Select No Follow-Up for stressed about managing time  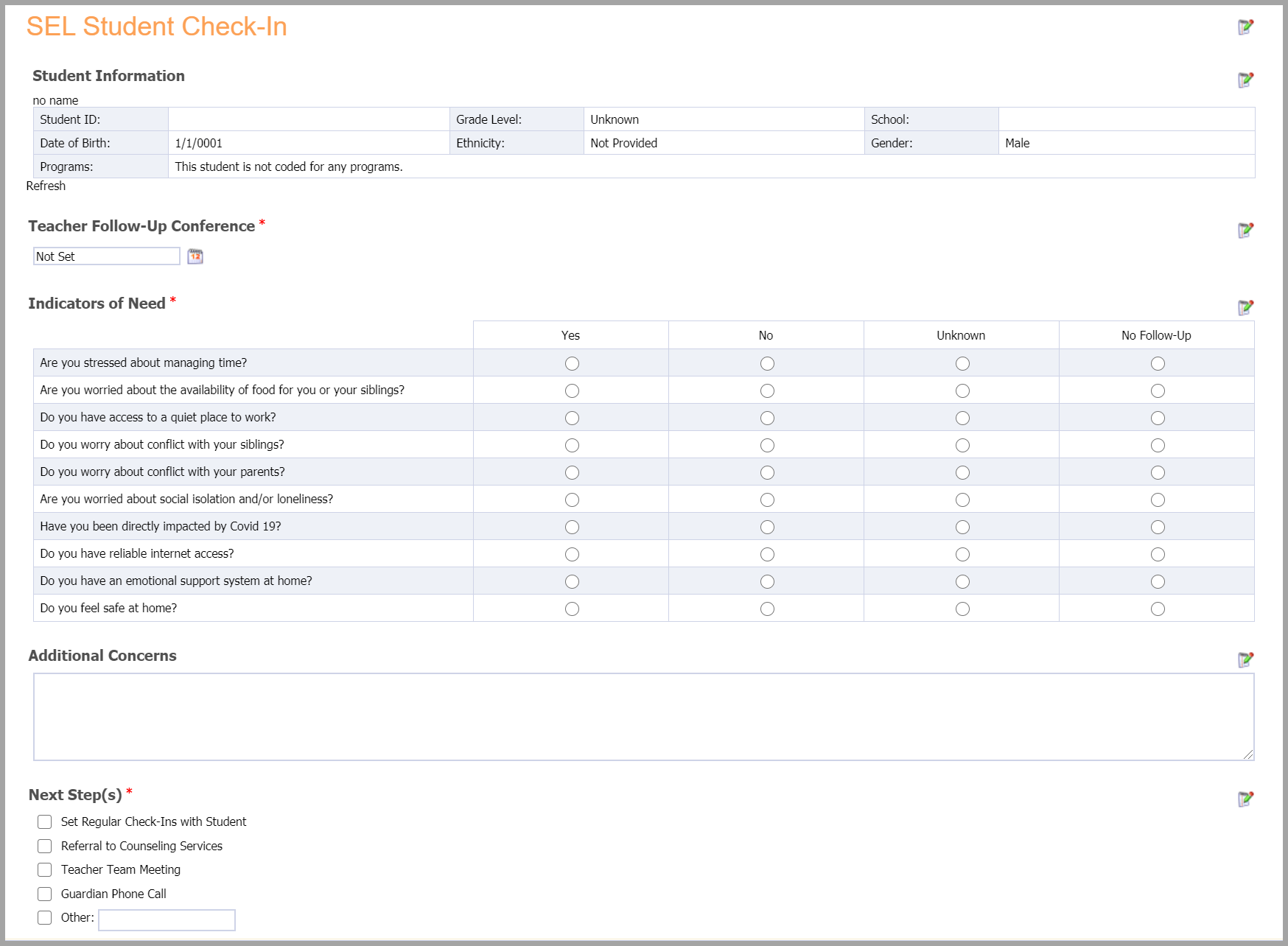point(1158,363)
